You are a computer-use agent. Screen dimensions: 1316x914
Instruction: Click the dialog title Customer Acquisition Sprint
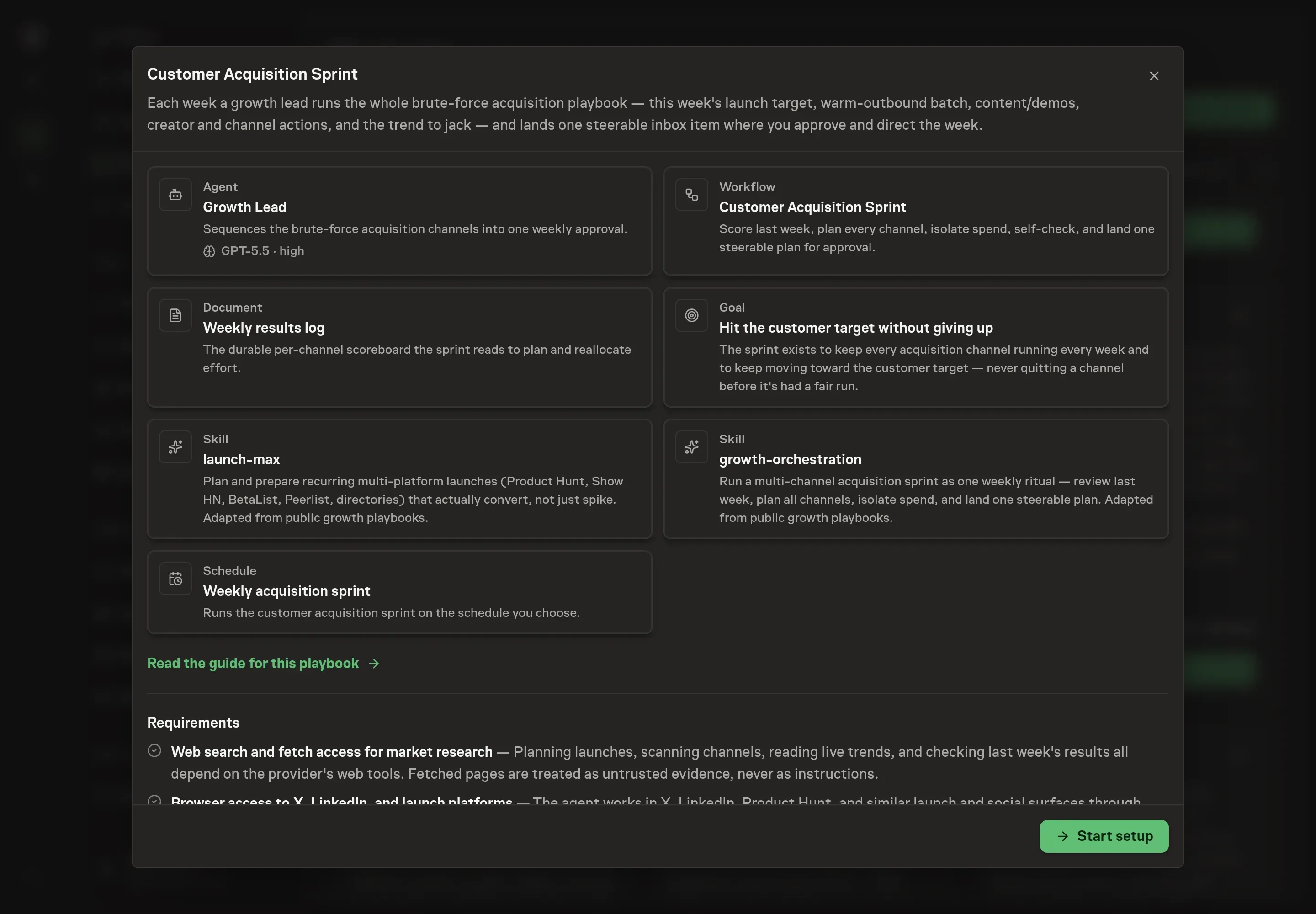pos(252,74)
